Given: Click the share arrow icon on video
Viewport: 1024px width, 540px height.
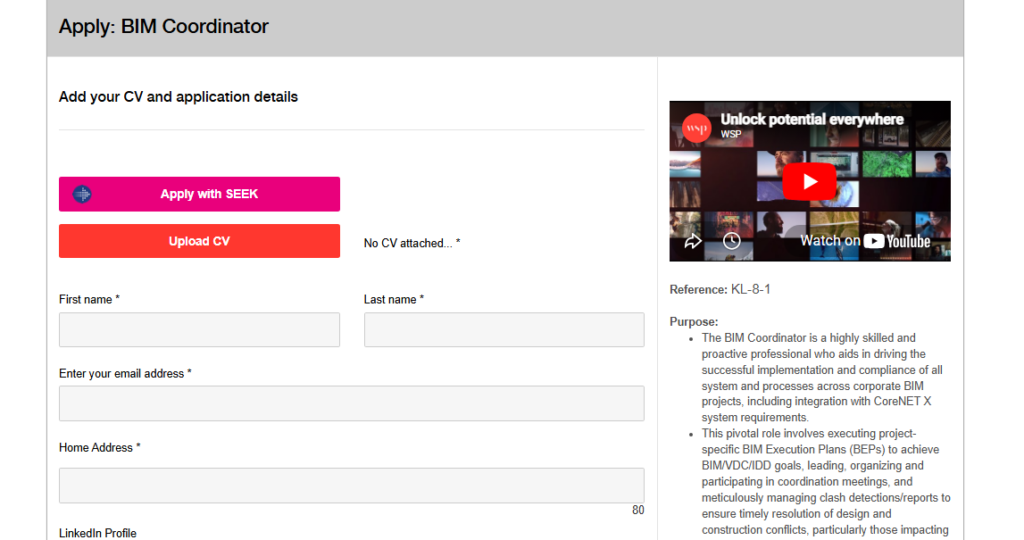Looking at the screenshot, I should pyautogui.click(x=693, y=241).
